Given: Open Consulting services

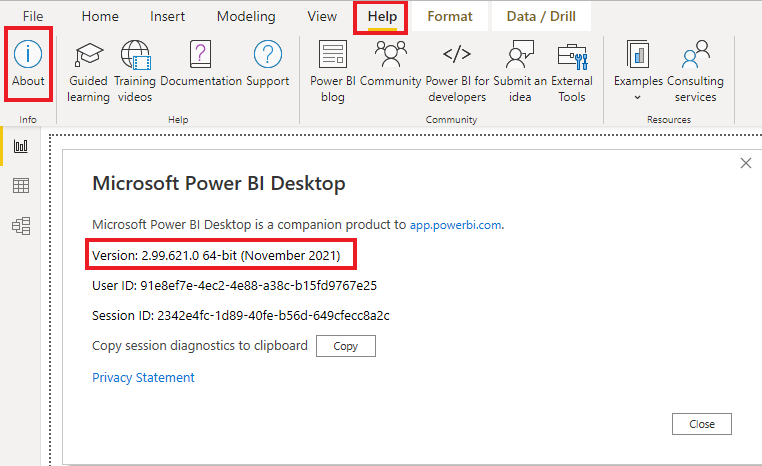Looking at the screenshot, I should tap(695, 72).
